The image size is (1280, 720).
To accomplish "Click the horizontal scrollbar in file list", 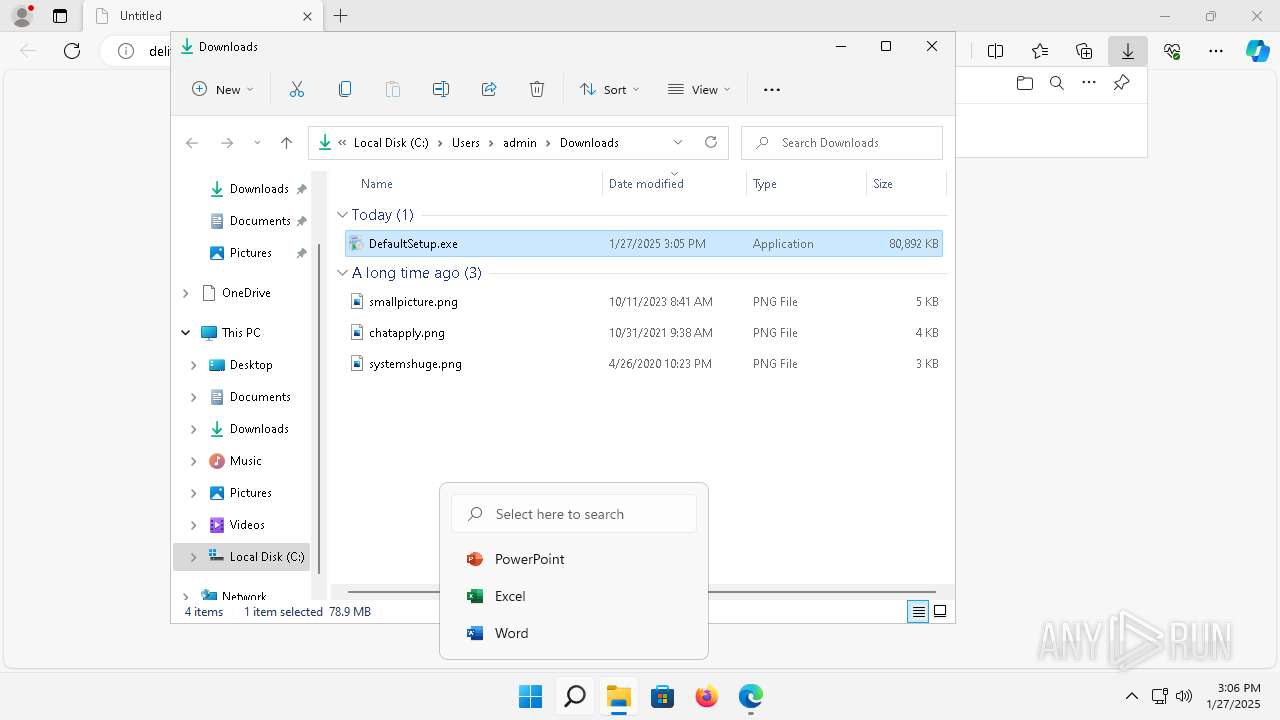I will tap(641, 592).
